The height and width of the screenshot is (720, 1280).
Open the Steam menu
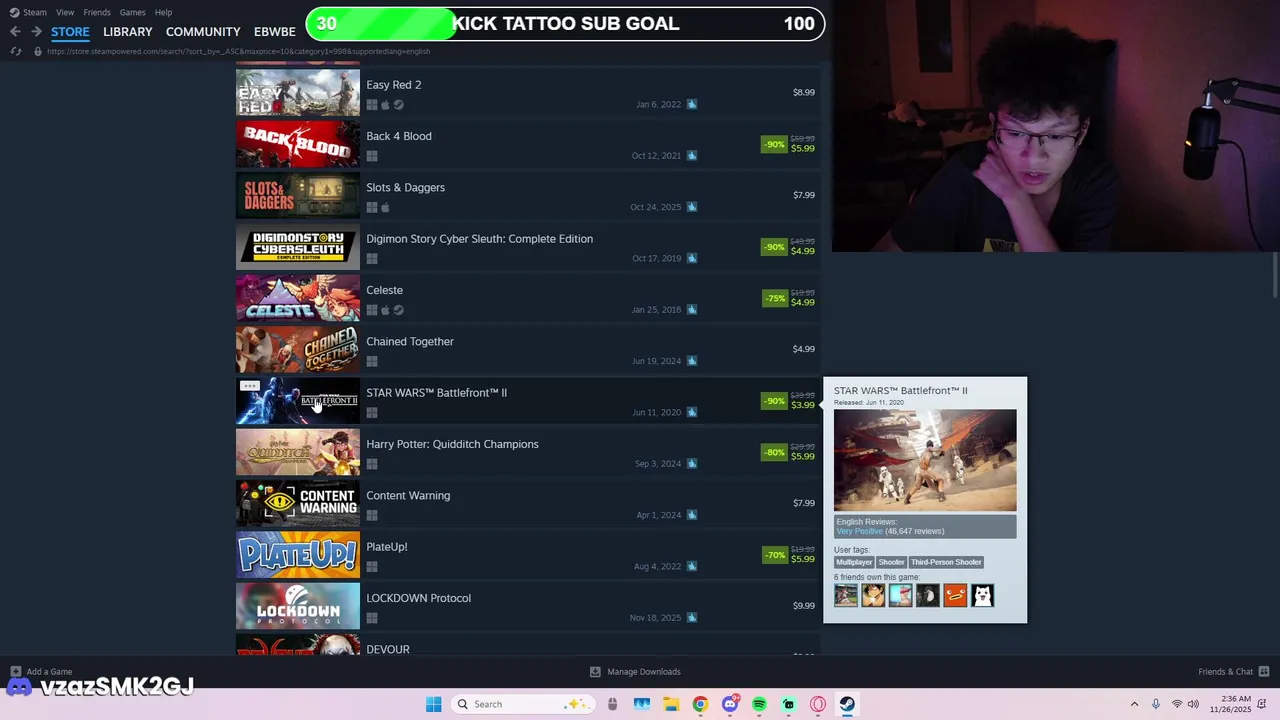pyautogui.click(x=35, y=12)
